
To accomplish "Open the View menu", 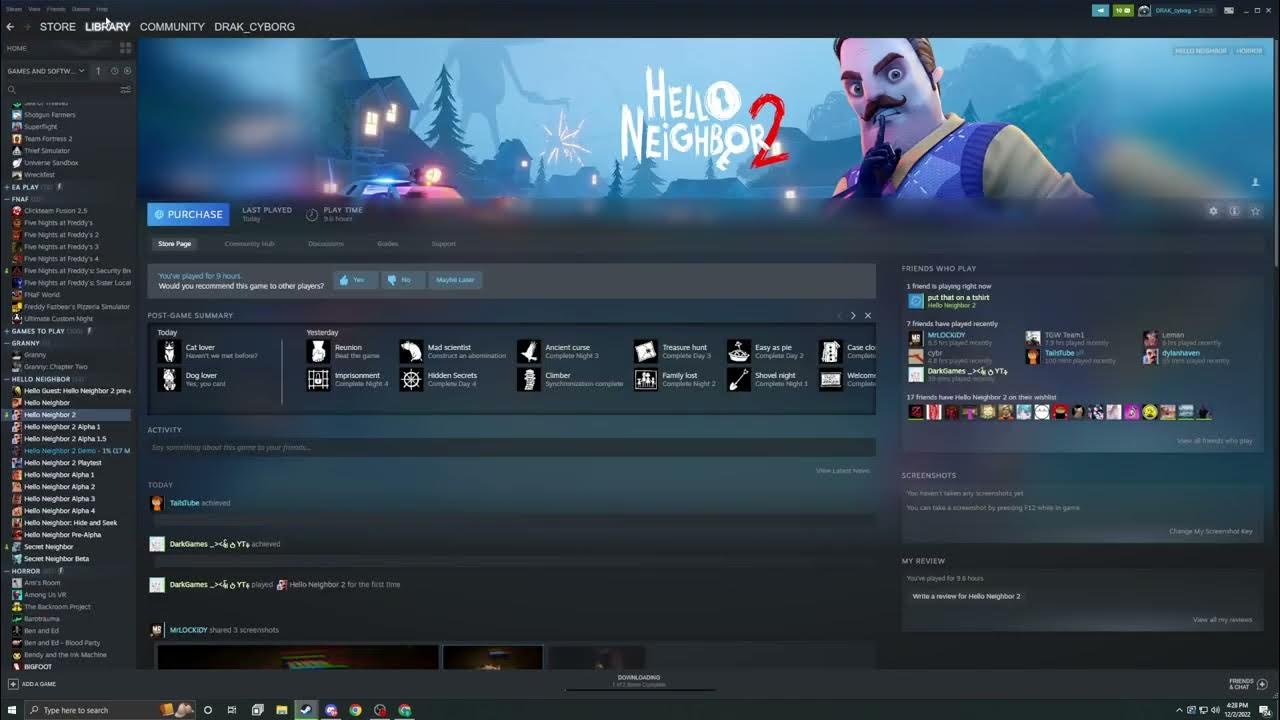I will coord(35,9).
